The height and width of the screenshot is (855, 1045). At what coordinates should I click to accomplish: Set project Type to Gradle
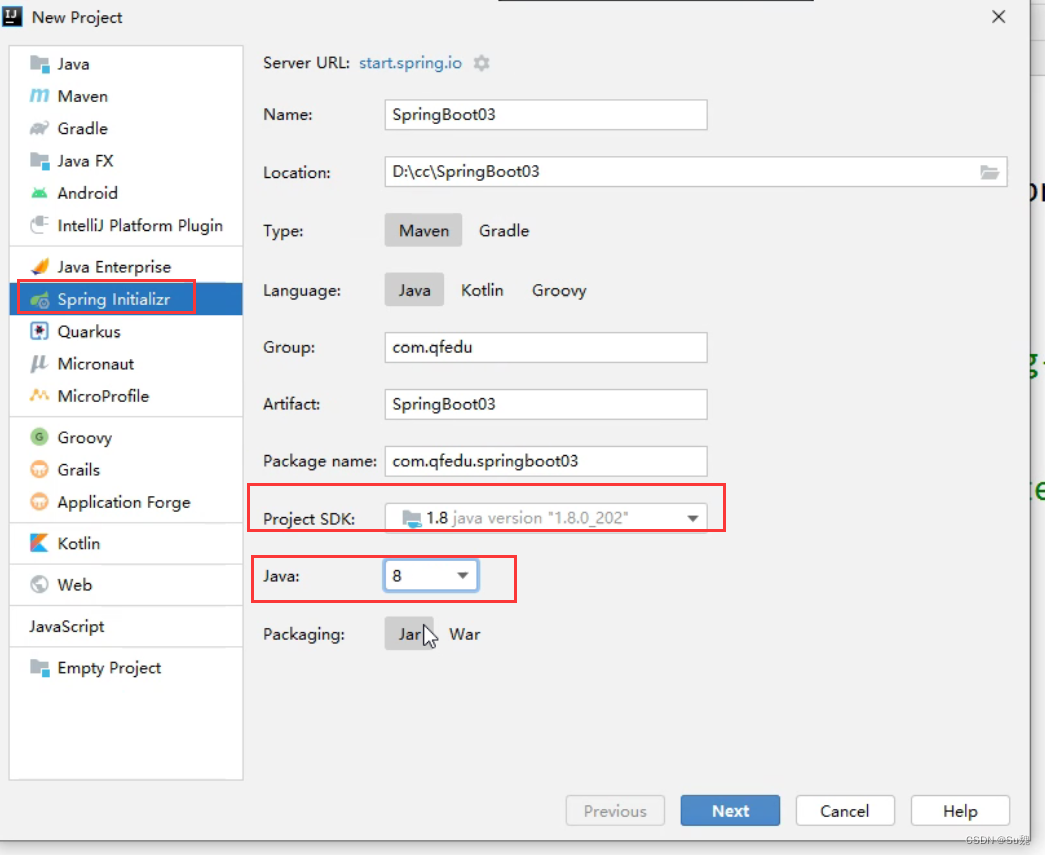tap(504, 231)
